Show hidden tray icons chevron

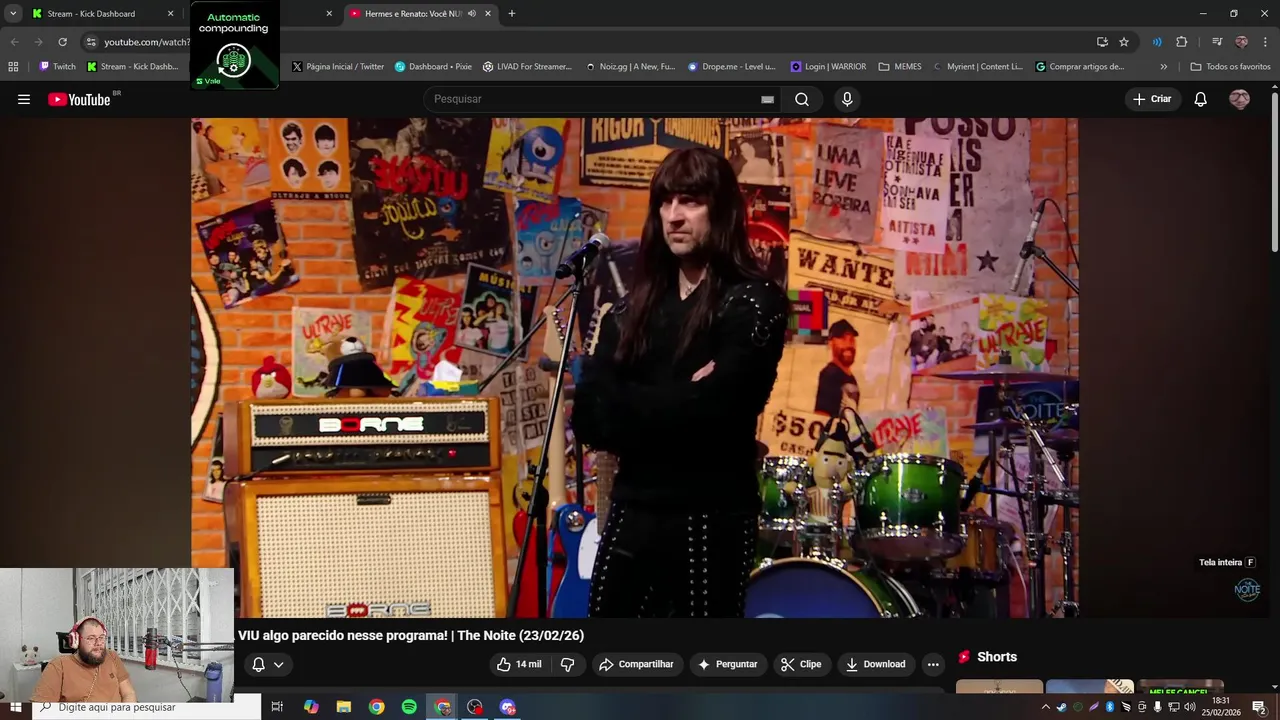pos(1046,707)
